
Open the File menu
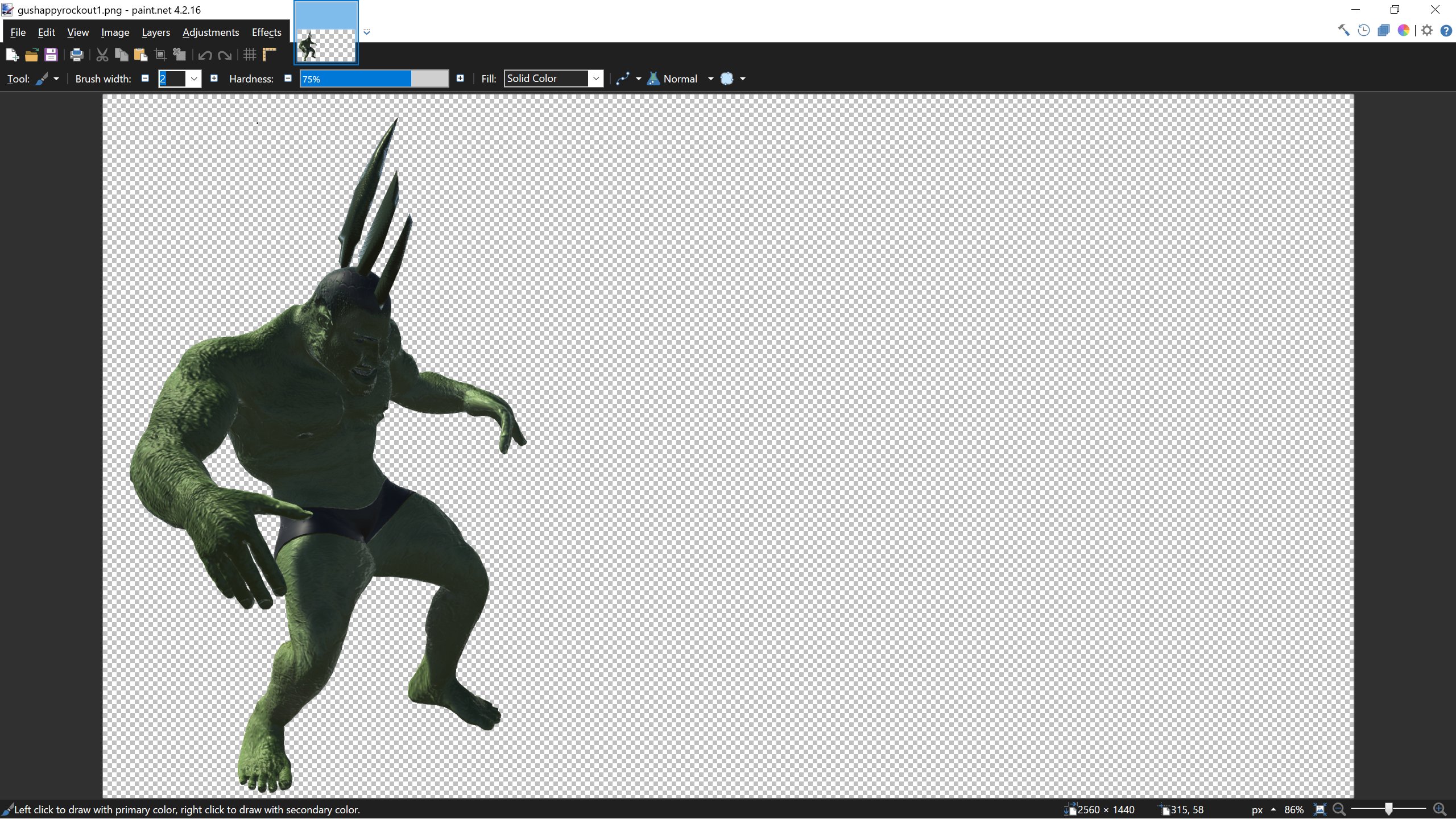point(18,32)
